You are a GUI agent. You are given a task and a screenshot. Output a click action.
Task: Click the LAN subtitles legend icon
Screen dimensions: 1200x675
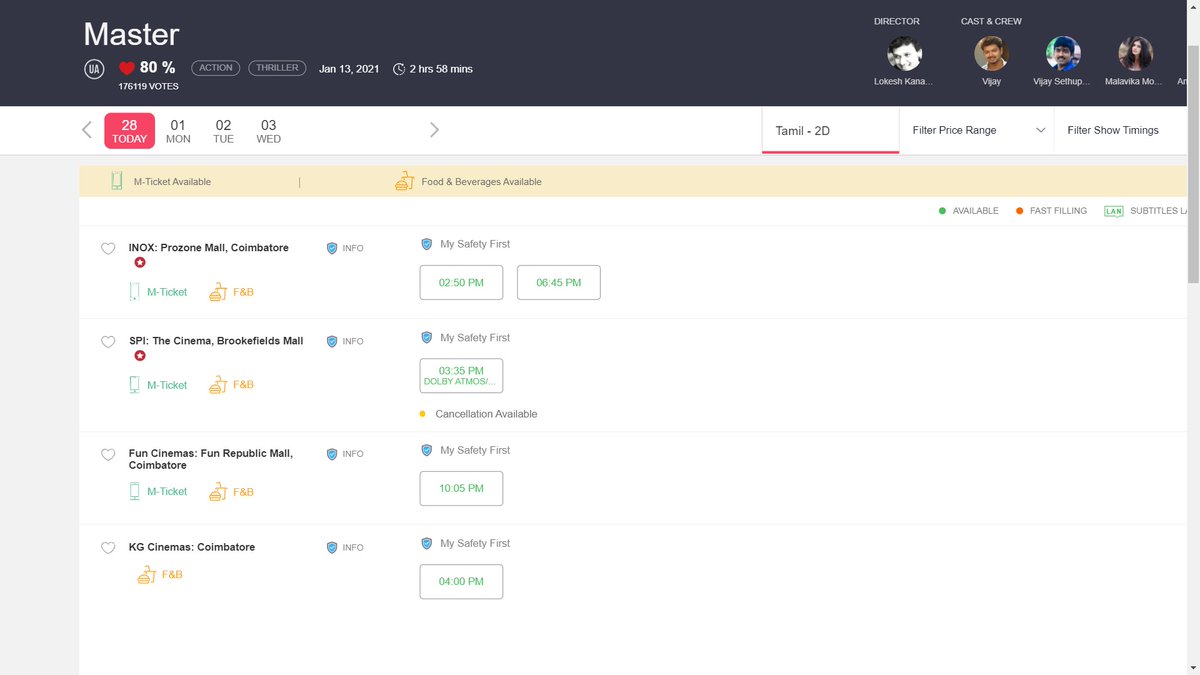[x=1114, y=211]
